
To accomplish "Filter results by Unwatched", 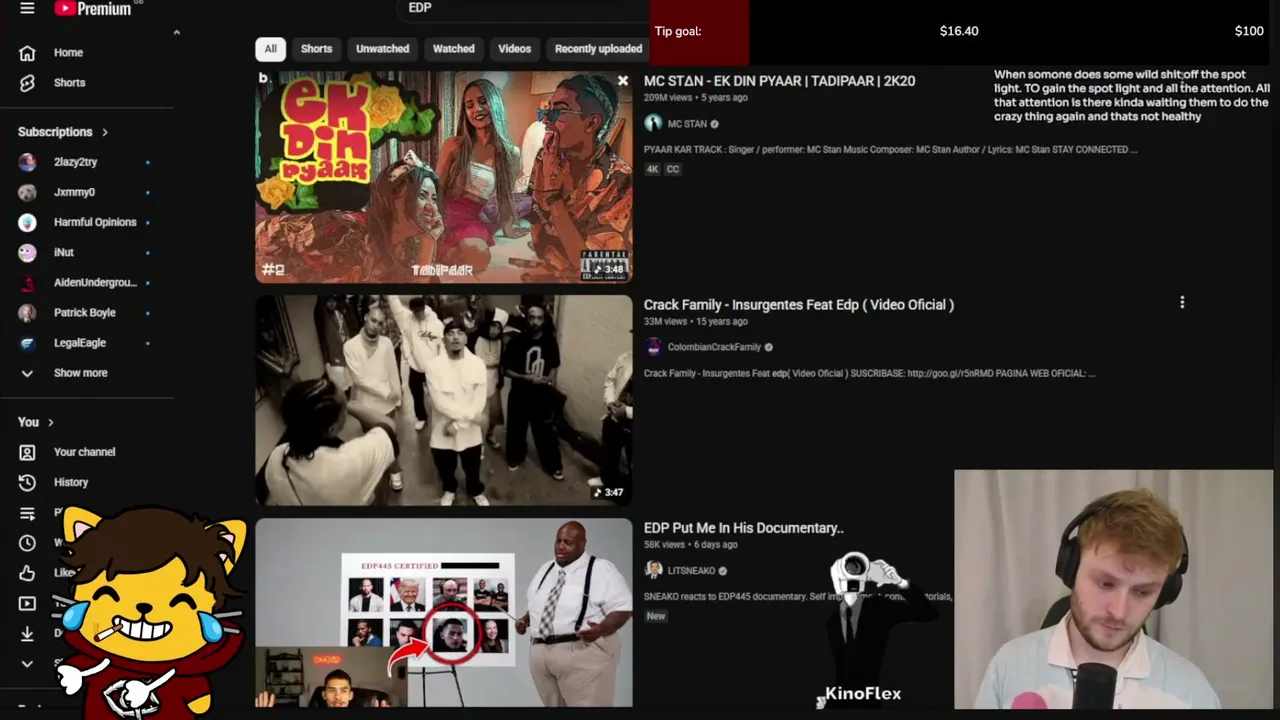I will click(x=382, y=48).
